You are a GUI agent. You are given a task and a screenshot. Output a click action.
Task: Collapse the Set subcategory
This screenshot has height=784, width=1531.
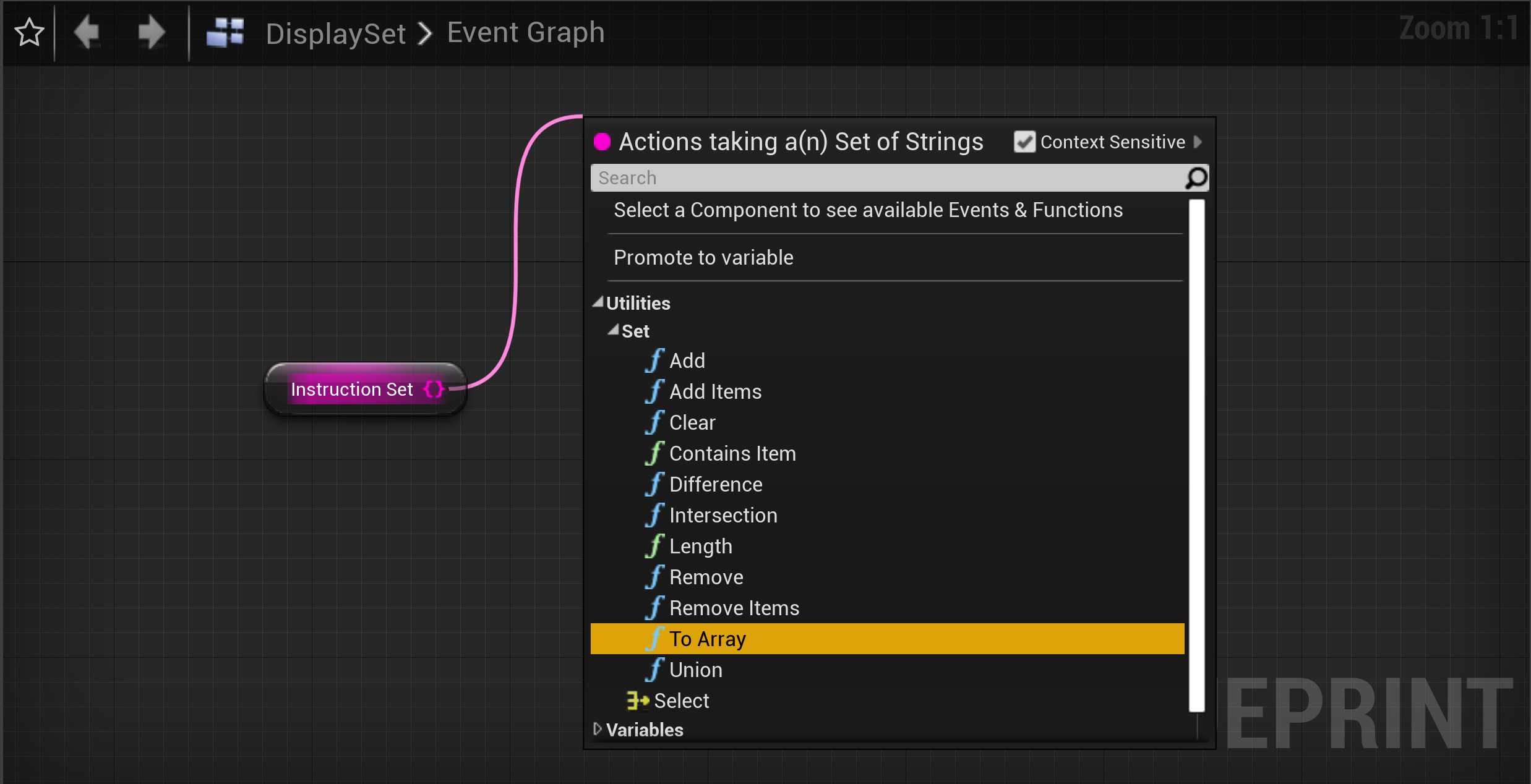(x=613, y=331)
